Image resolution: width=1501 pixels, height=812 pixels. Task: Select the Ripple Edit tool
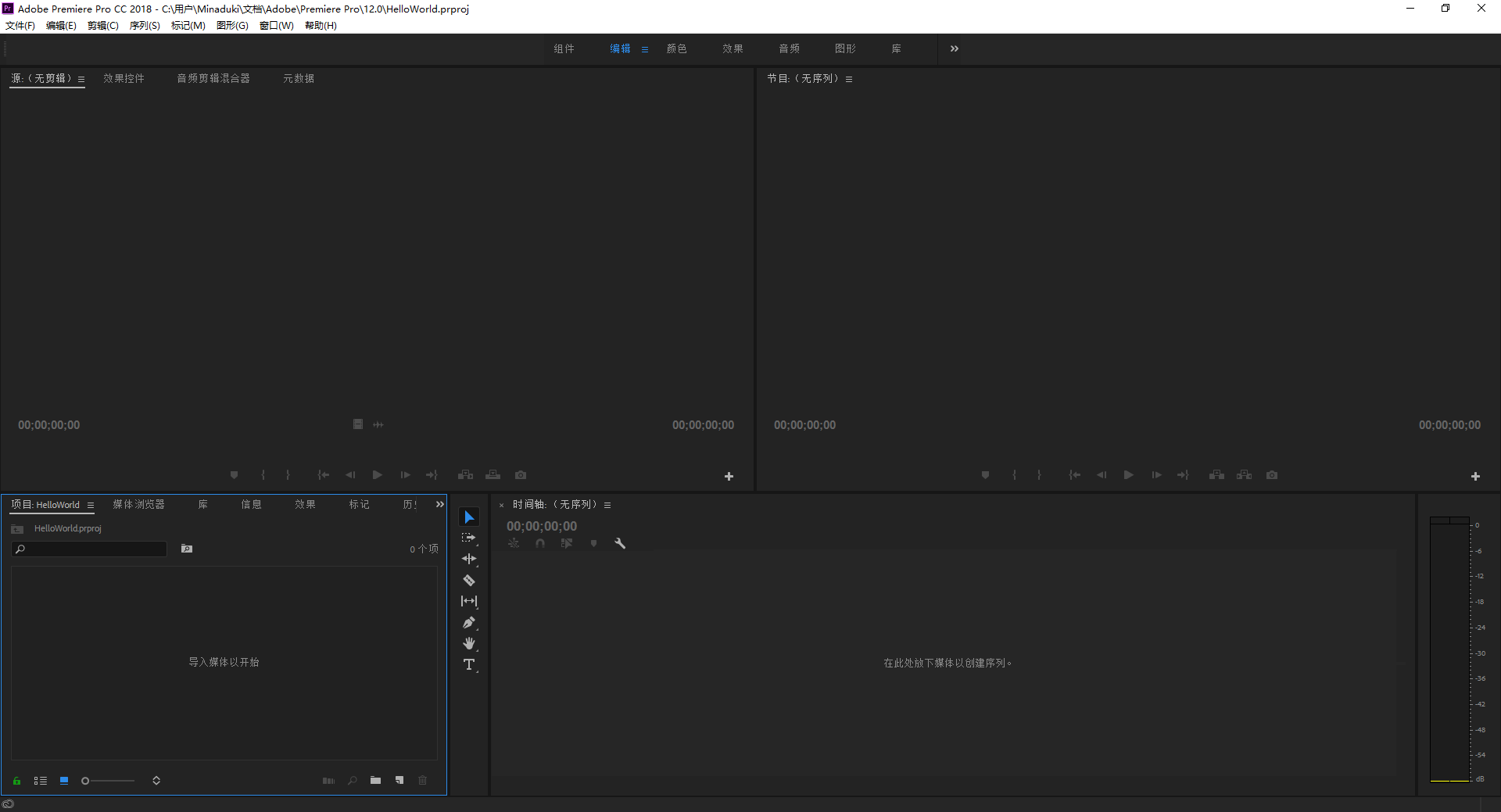(469, 559)
